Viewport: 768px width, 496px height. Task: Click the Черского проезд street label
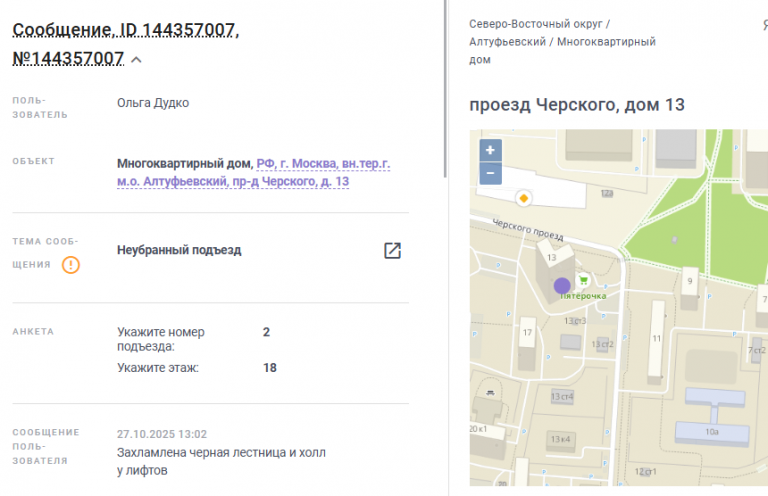(528, 229)
